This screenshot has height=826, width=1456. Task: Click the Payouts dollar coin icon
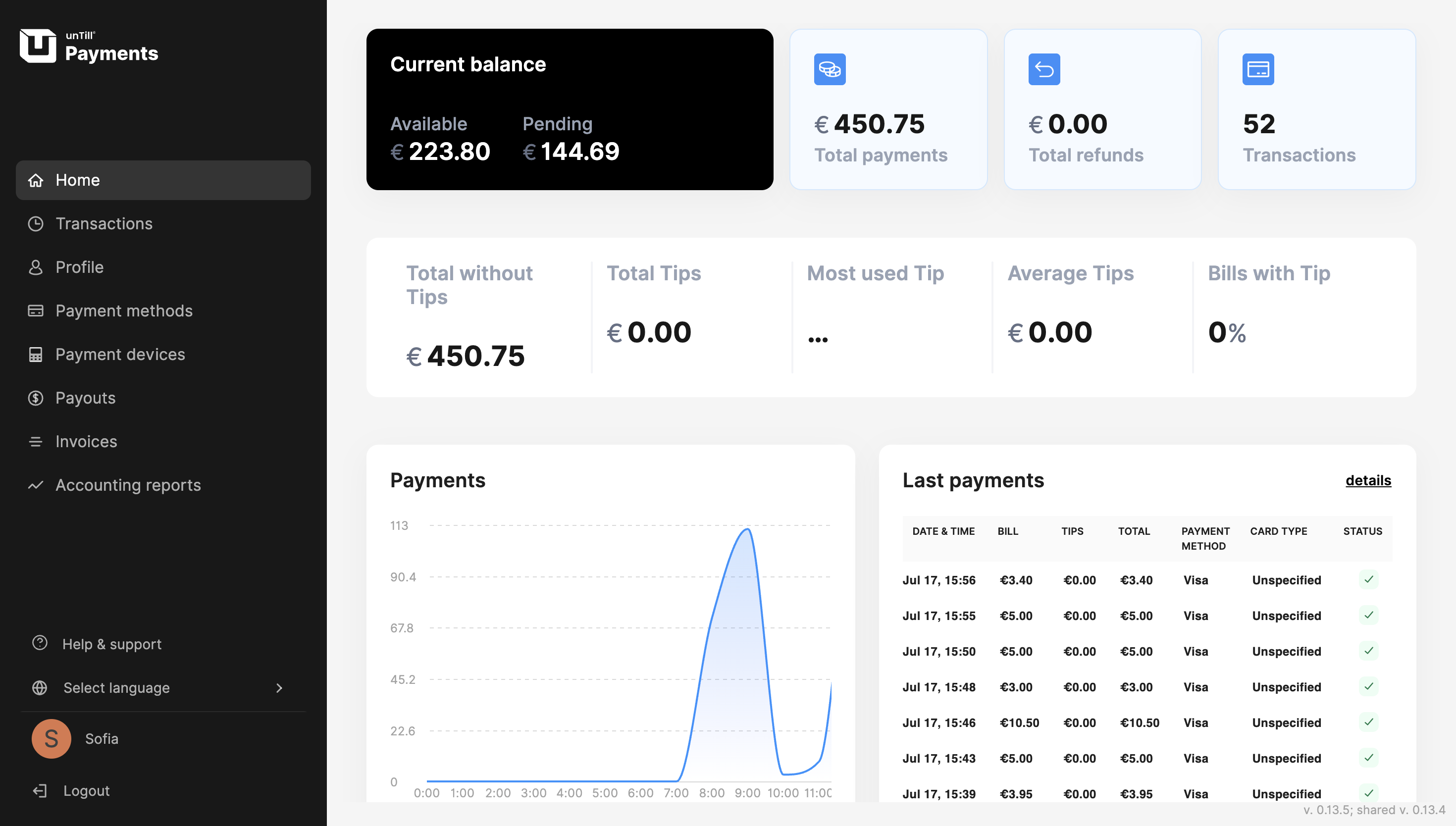[36, 398]
